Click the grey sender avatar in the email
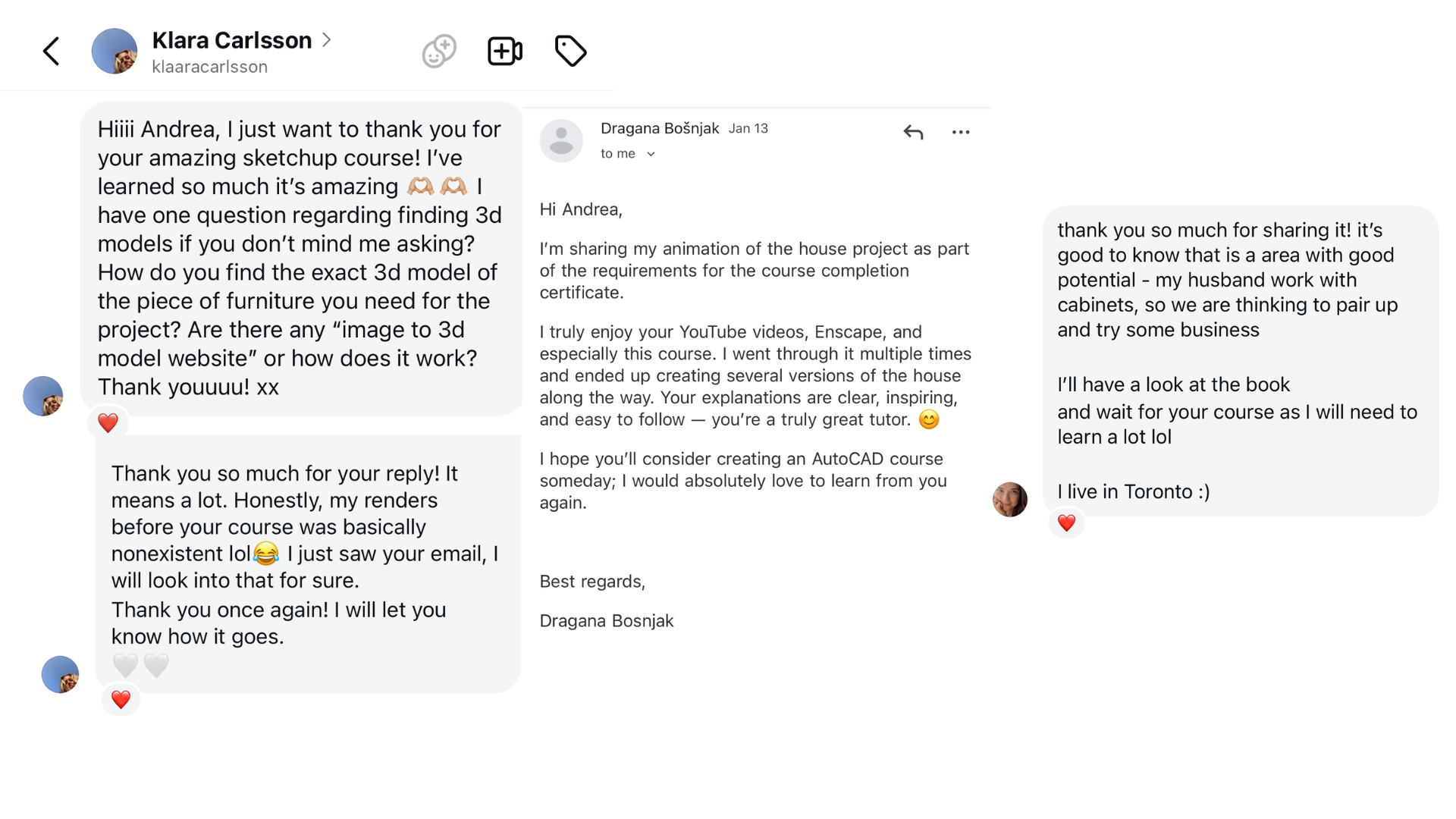Screen dimensions: 1456x819 coord(561,140)
